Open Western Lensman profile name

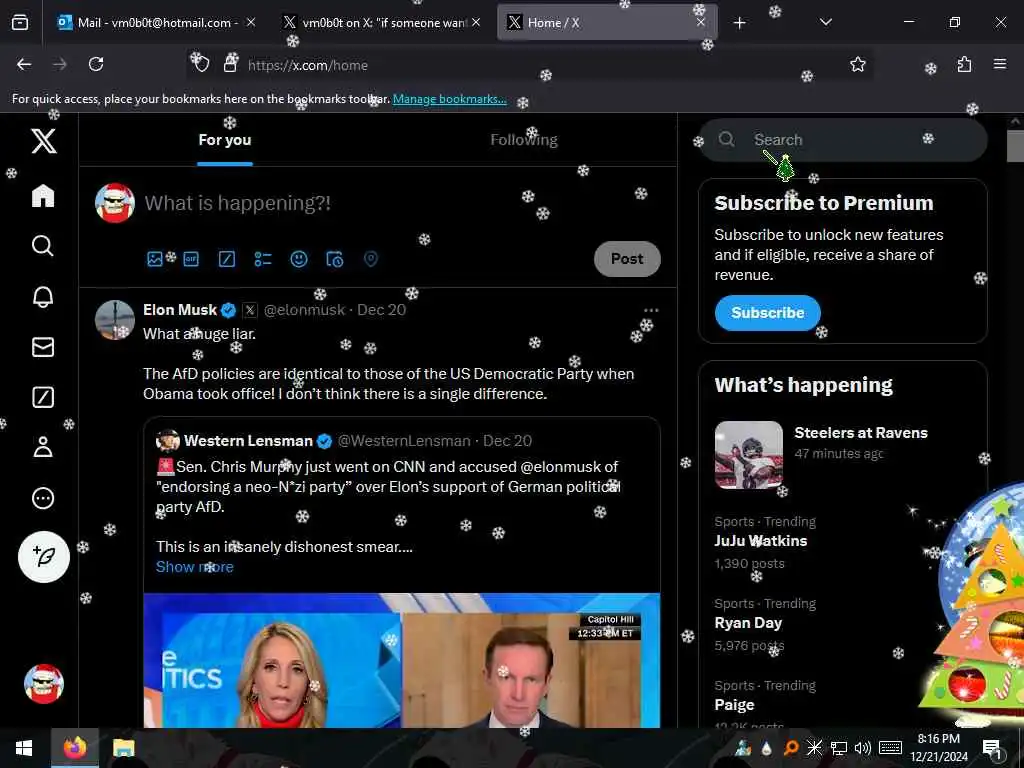[248, 441]
